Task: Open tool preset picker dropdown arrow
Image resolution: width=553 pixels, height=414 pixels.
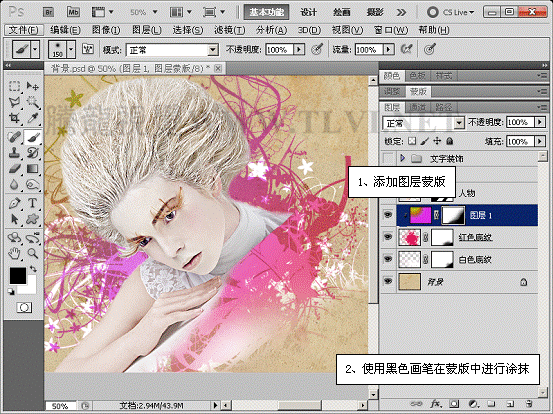Action: pyautogui.click(x=35, y=49)
